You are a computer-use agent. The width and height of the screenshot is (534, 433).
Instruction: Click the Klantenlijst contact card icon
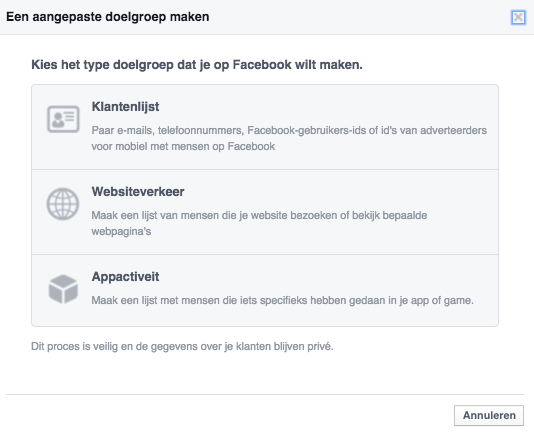pyautogui.click(x=63, y=119)
